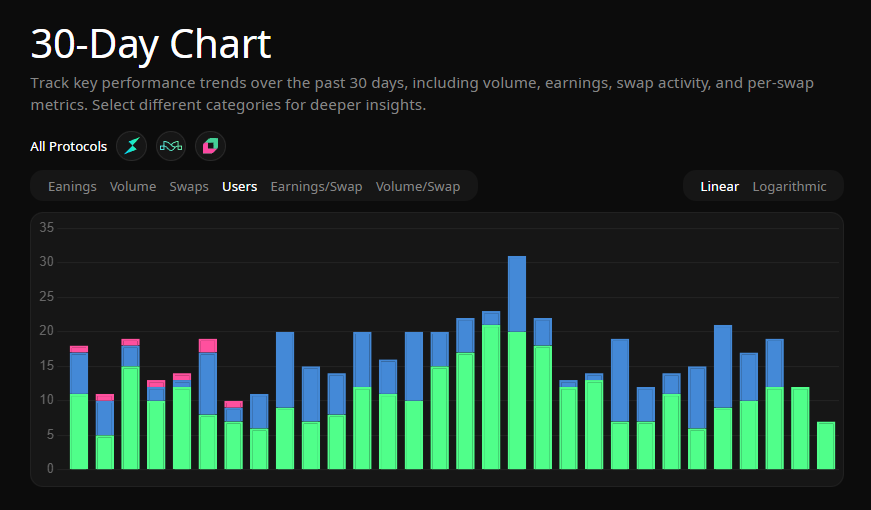Viewport: 871px width, 510px height.
Task: Click the green segment of the tallest bar
Action: (517, 400)
